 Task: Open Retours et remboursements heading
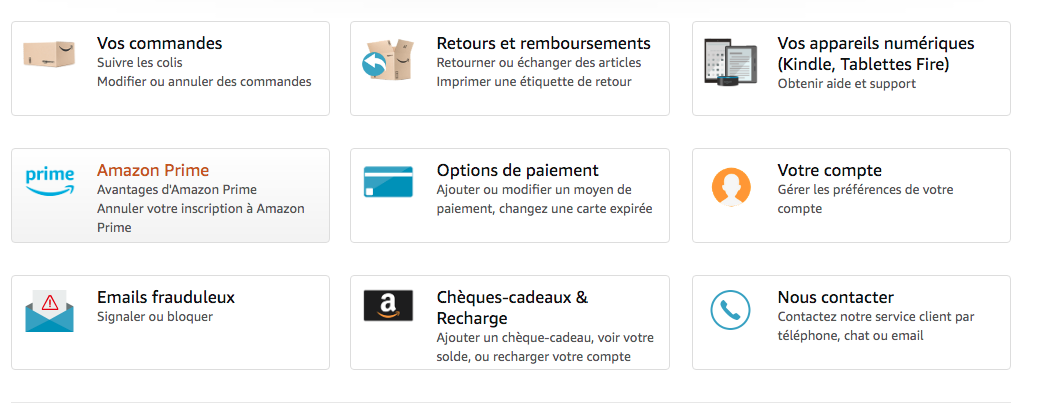543,43
